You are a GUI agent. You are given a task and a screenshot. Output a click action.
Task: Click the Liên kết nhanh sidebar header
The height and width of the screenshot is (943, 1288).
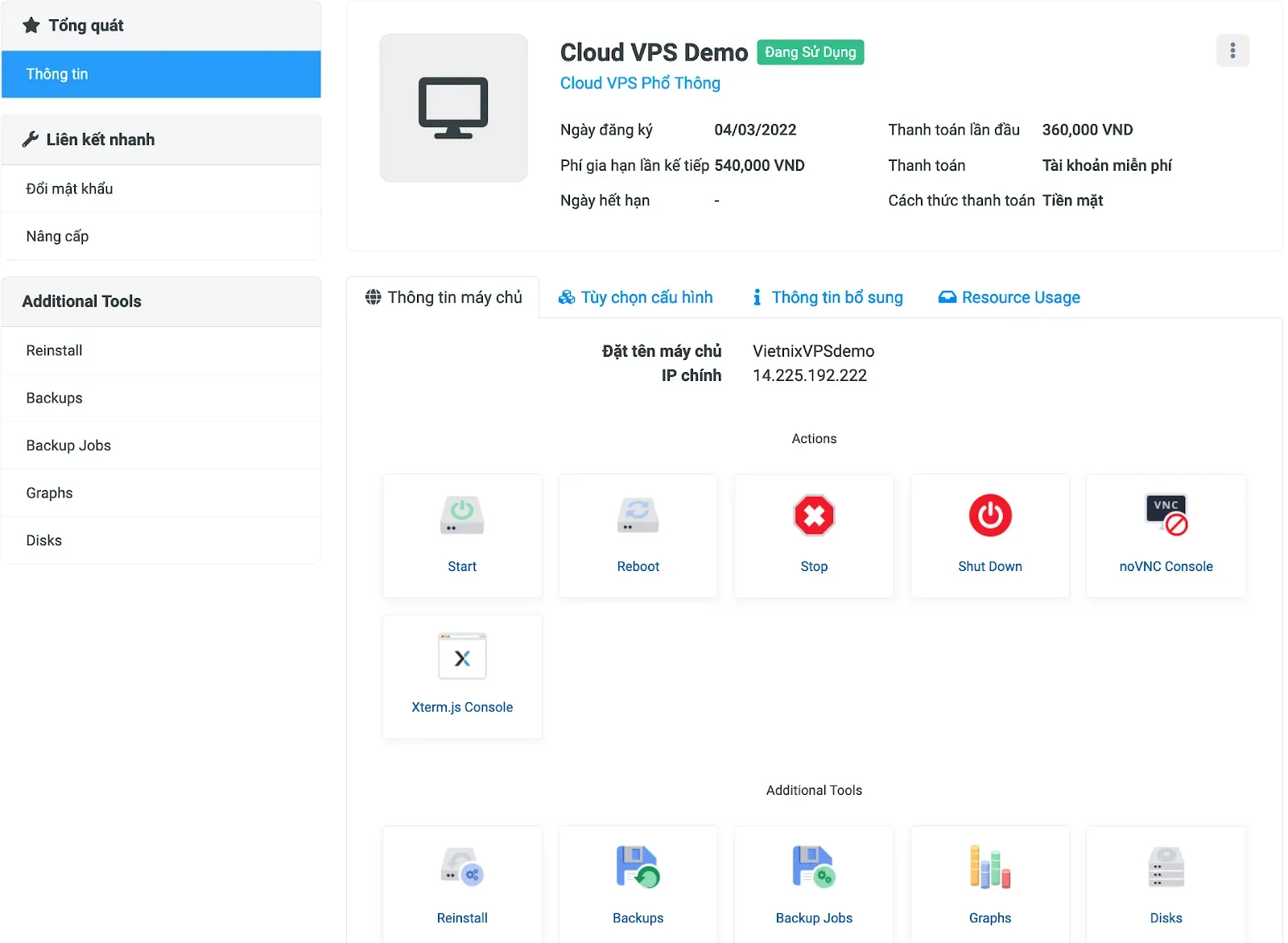point(161,139)
